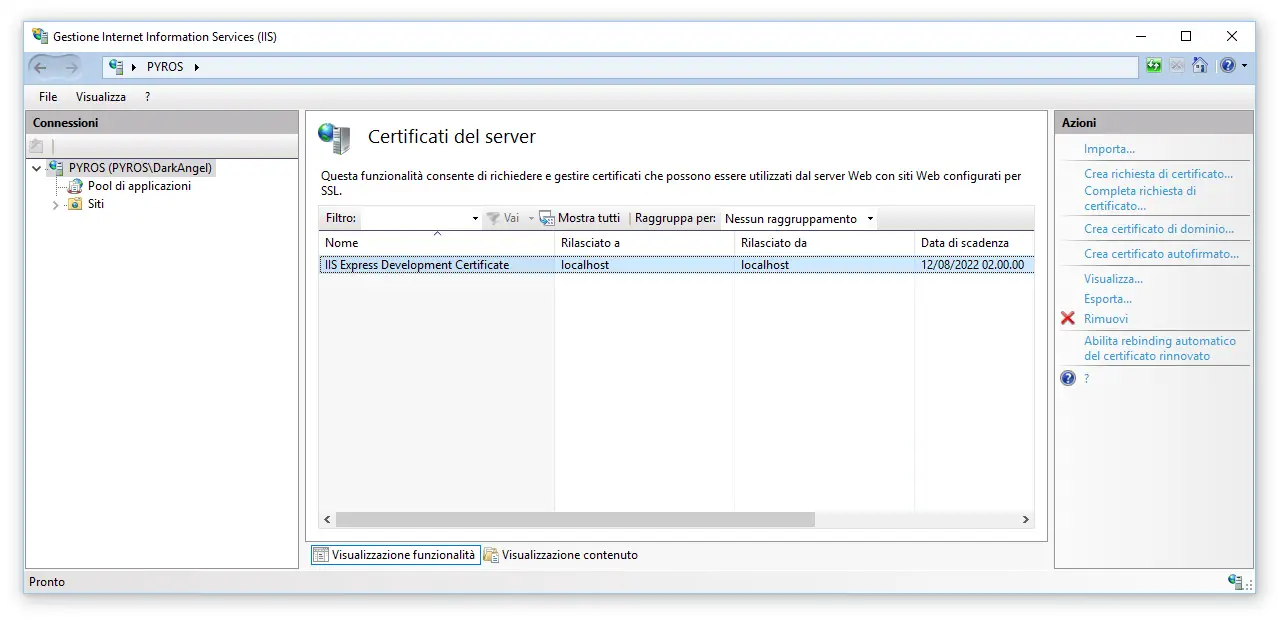Maximize the IIS Manager window

[1186, 36]
